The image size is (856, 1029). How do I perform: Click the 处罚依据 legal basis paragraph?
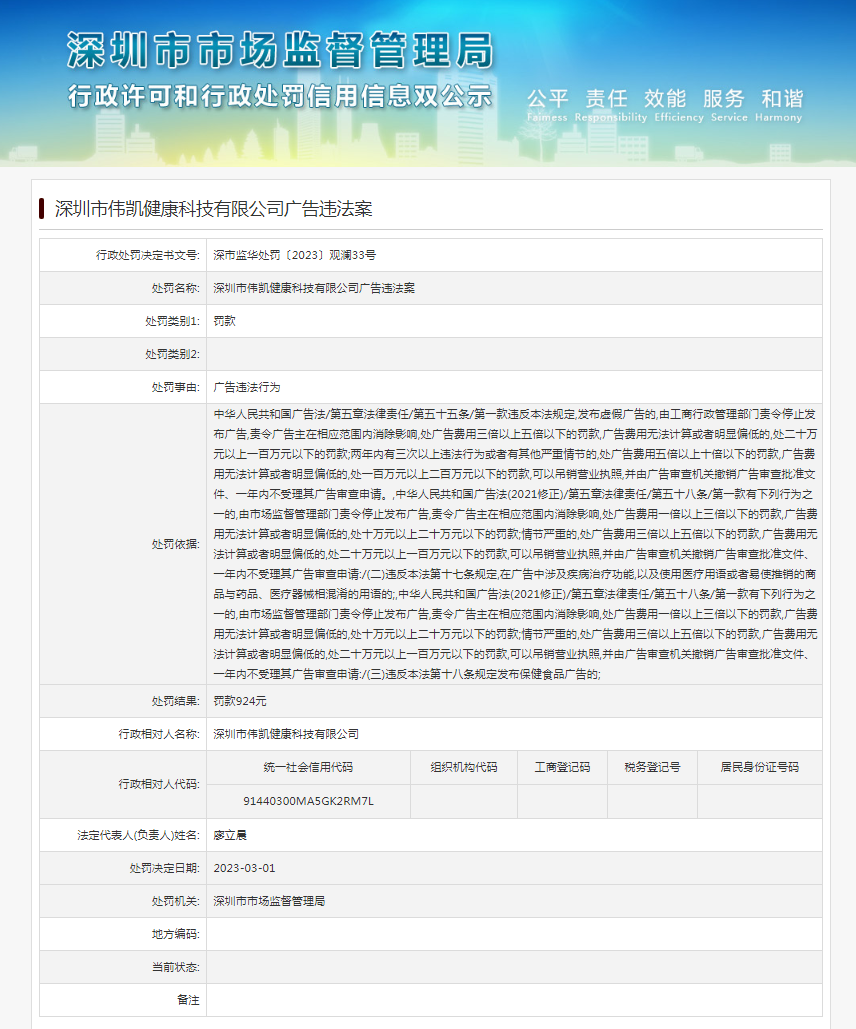[x=515, y=544]
